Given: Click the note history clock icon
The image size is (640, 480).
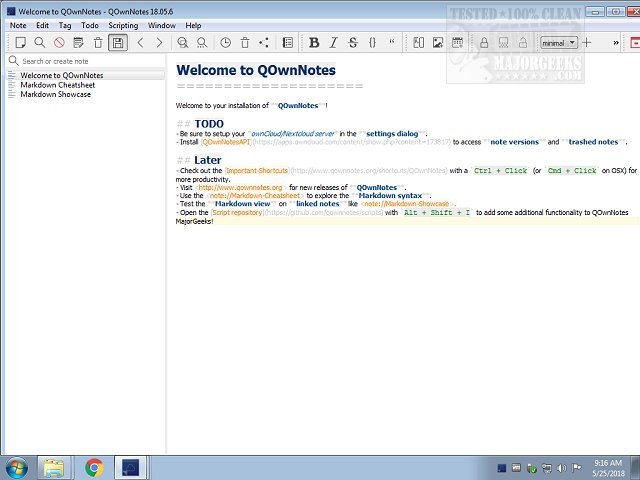Looking at the screenshot, I should (225, 43).
